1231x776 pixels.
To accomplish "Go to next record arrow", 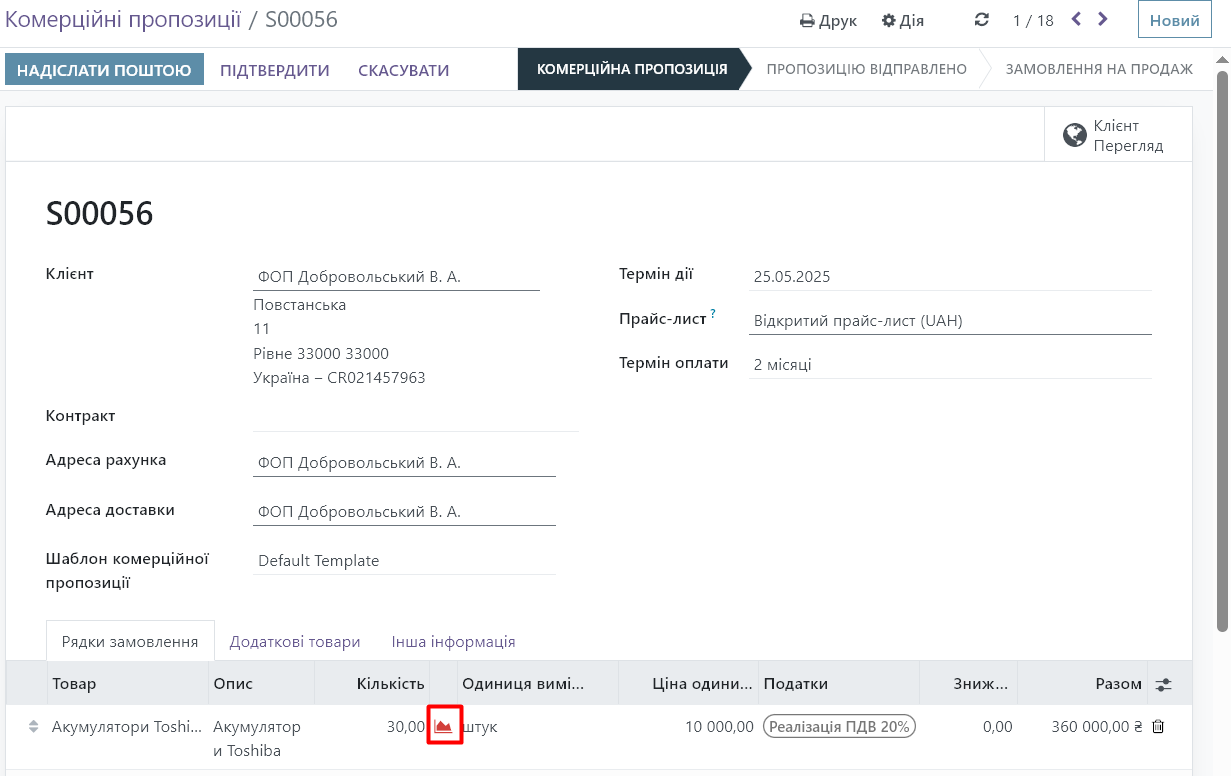I will (x=1103, y=19).
